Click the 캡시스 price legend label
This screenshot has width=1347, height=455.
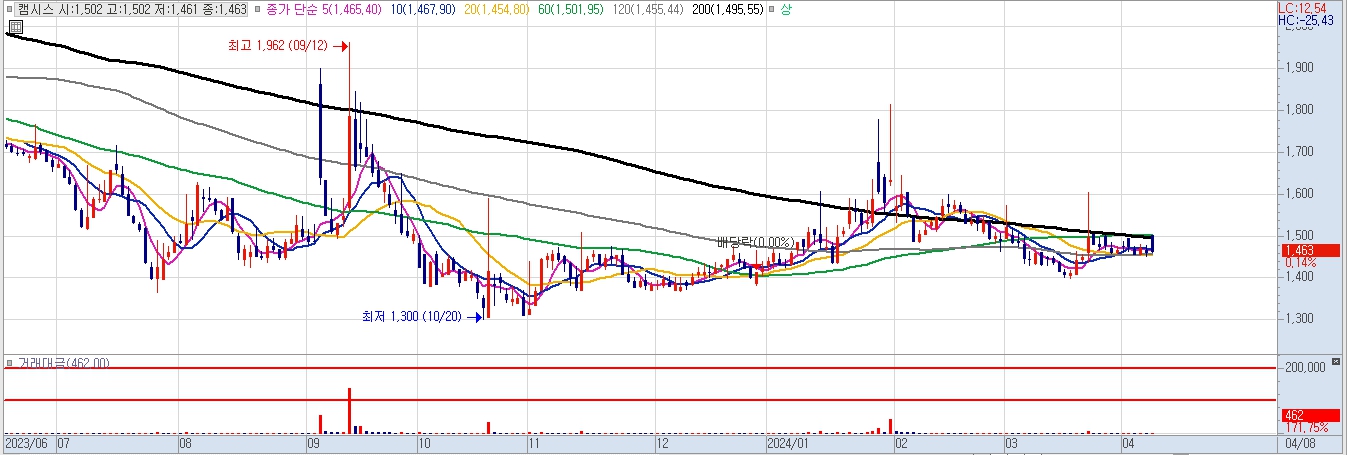point(133,8)
